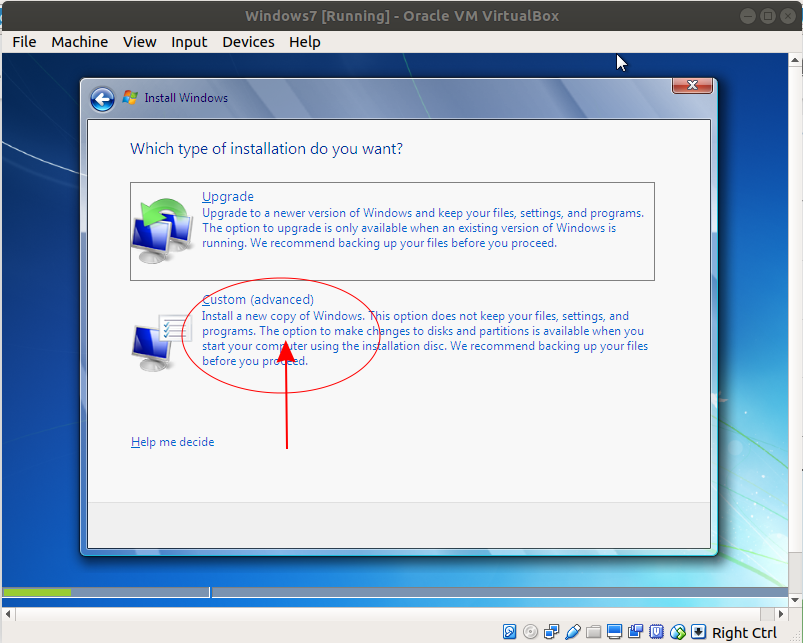Click the hard disk activity status icon
The width and height of the screenshot is (803, 643).
(x=509, y=632)
